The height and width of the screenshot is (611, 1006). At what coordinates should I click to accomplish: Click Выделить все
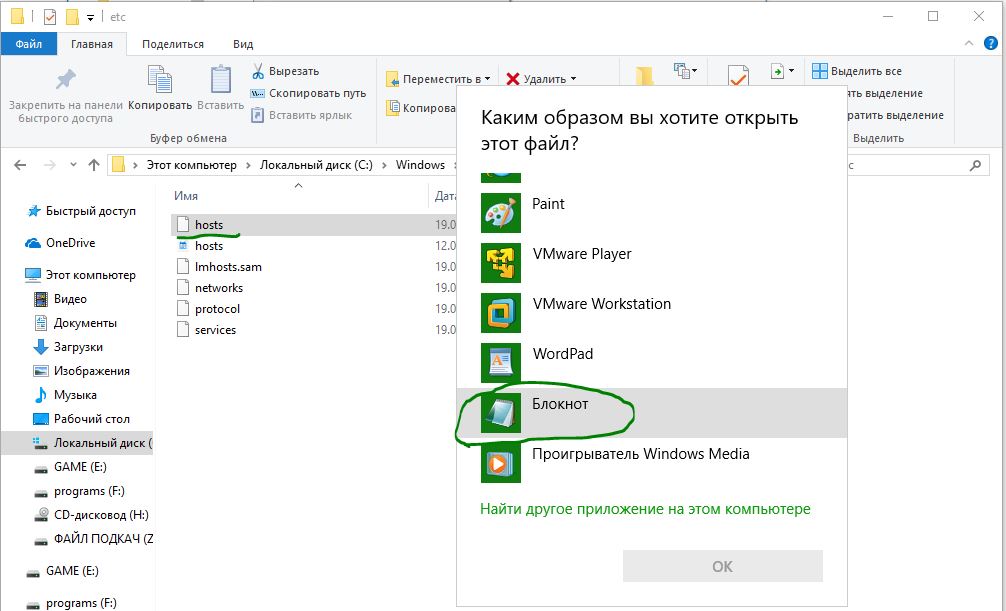pos(857,71)
